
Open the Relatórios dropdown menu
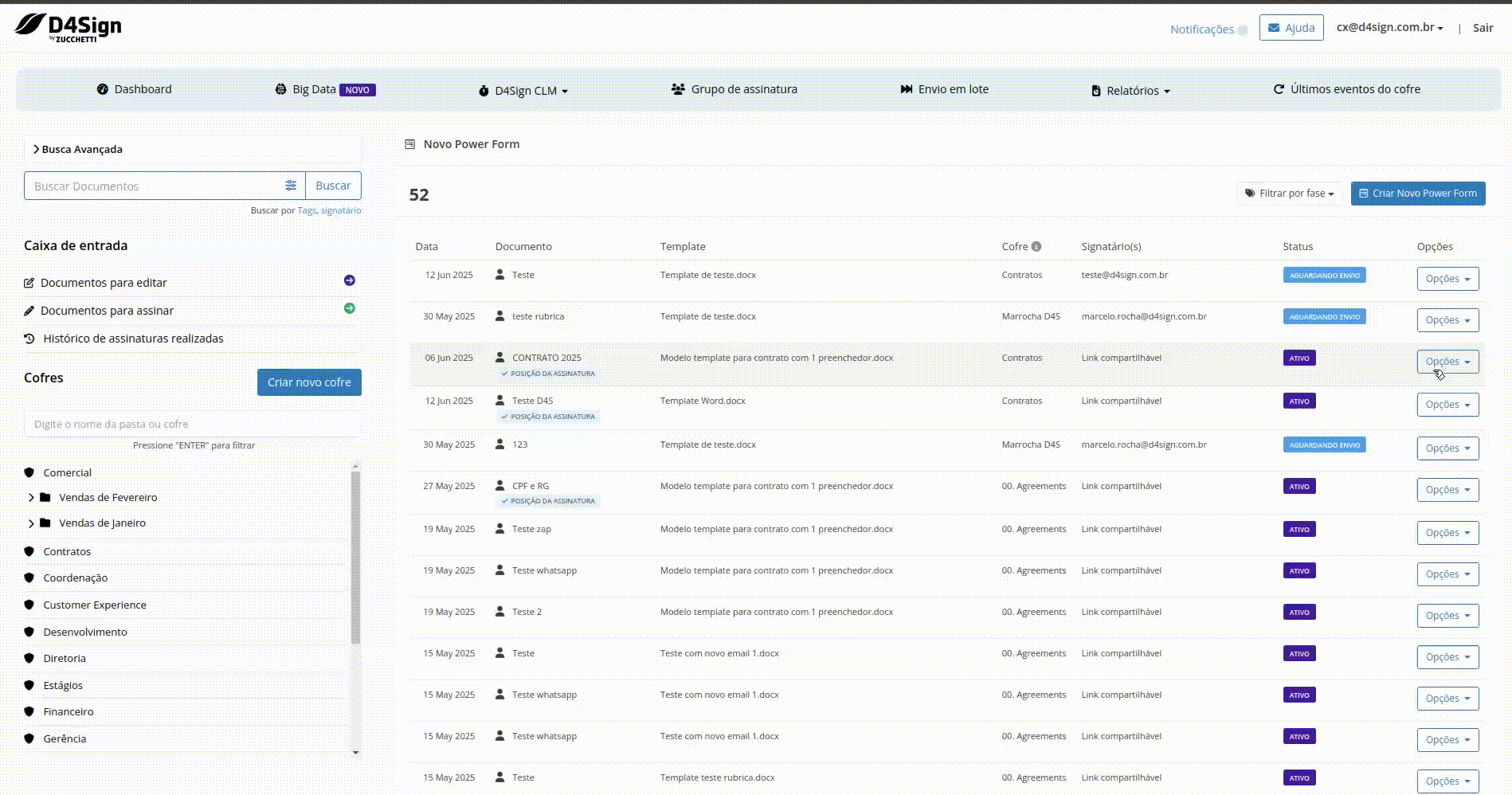point(1130,91)
